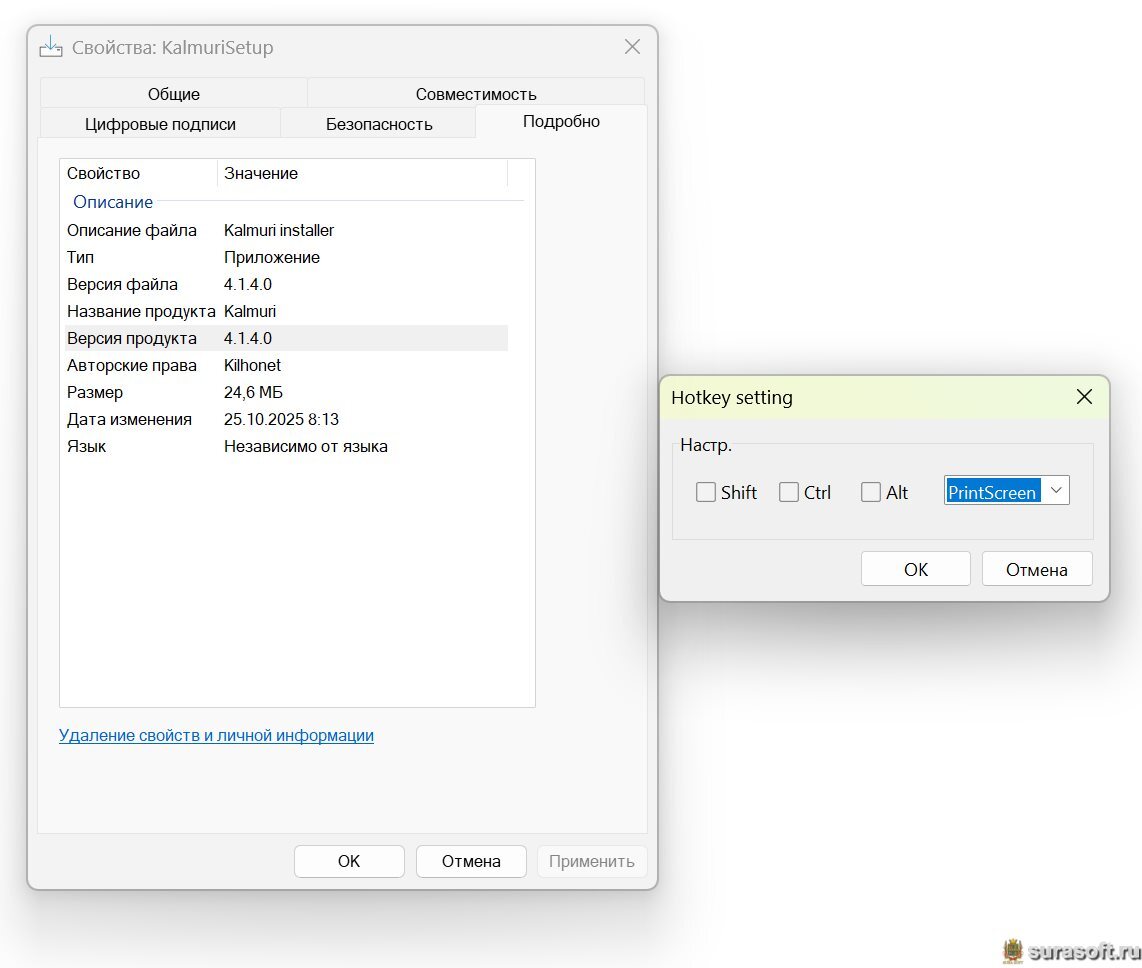Select the Подробно tab

click(x=561, y=122)
